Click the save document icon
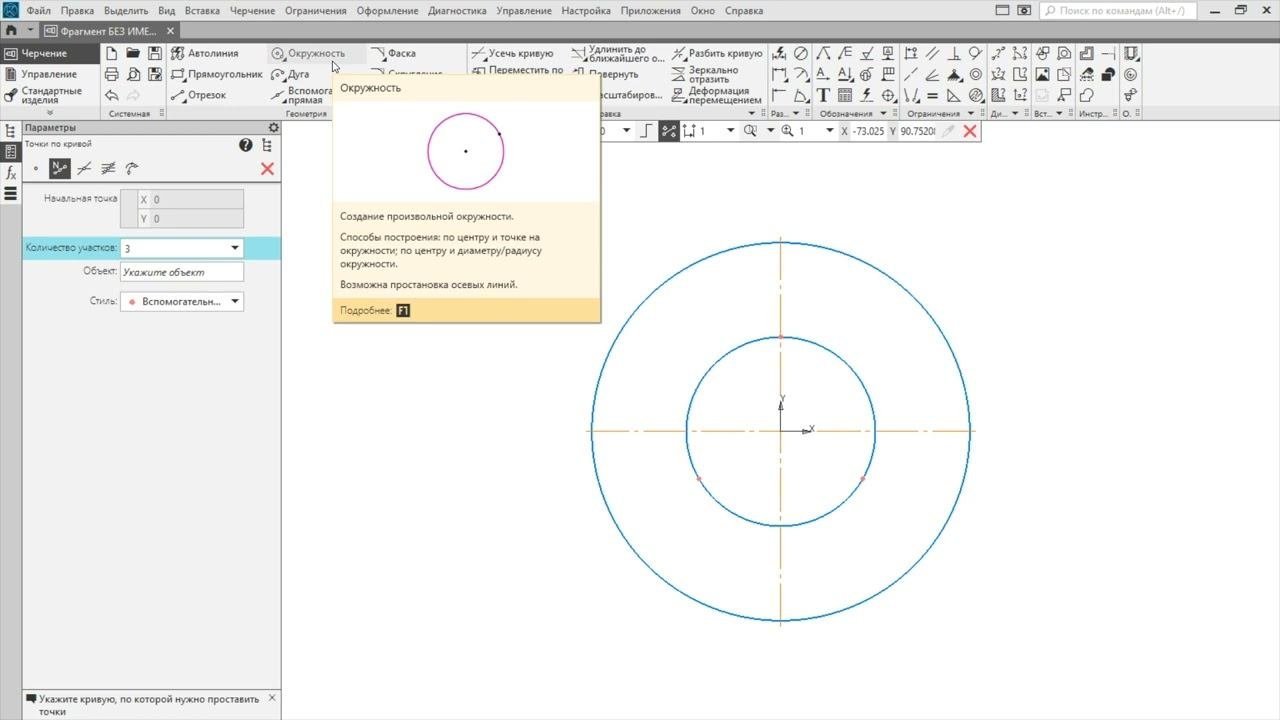The height and width of the screenshot is (720, 1280). click(155, 53)
